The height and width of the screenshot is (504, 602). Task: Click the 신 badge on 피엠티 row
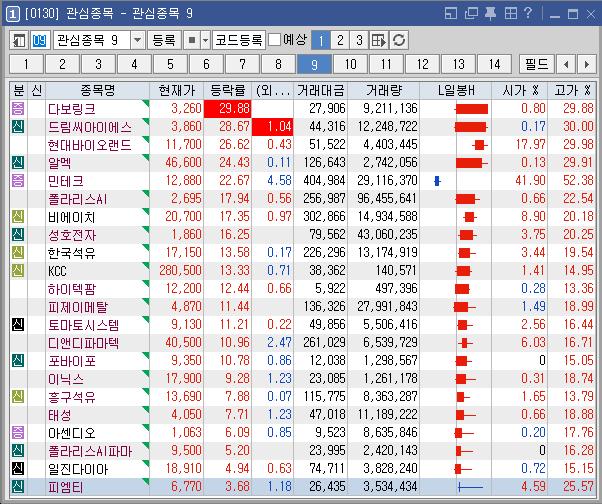18,486
